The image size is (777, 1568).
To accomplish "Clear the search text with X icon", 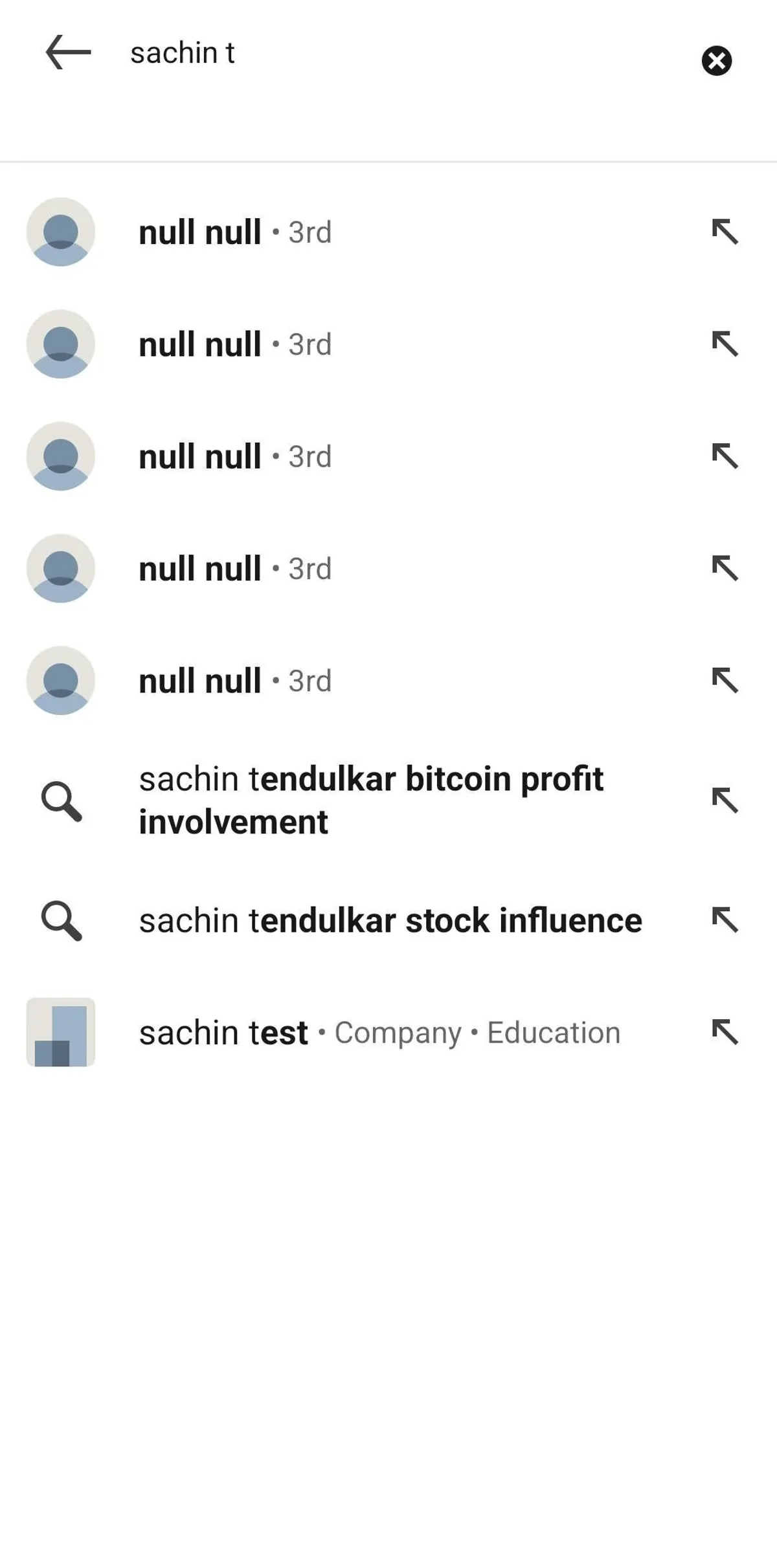I will 716,61.
